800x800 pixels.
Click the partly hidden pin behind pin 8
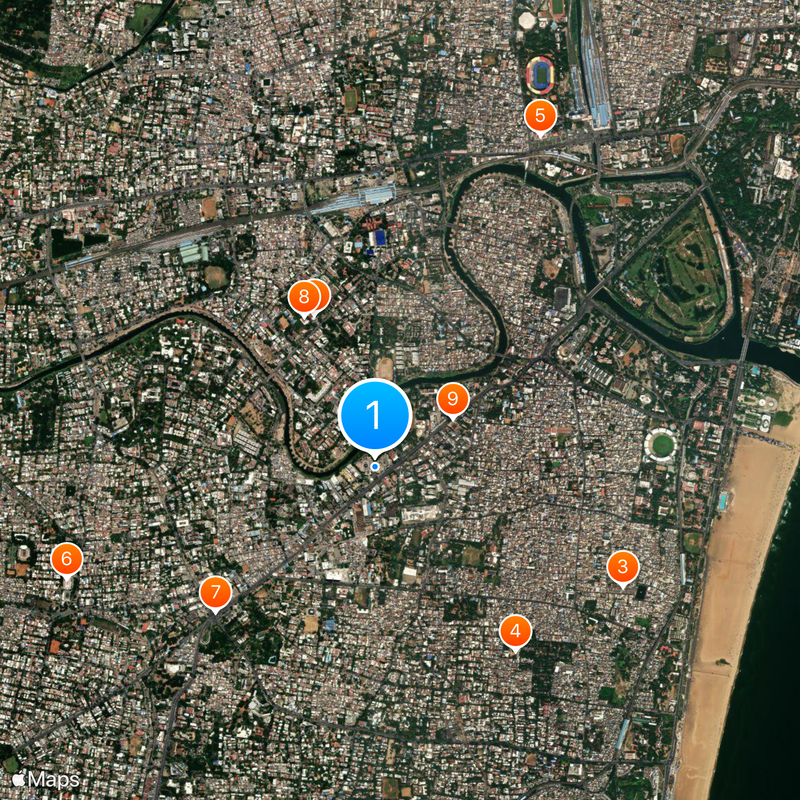324,293
